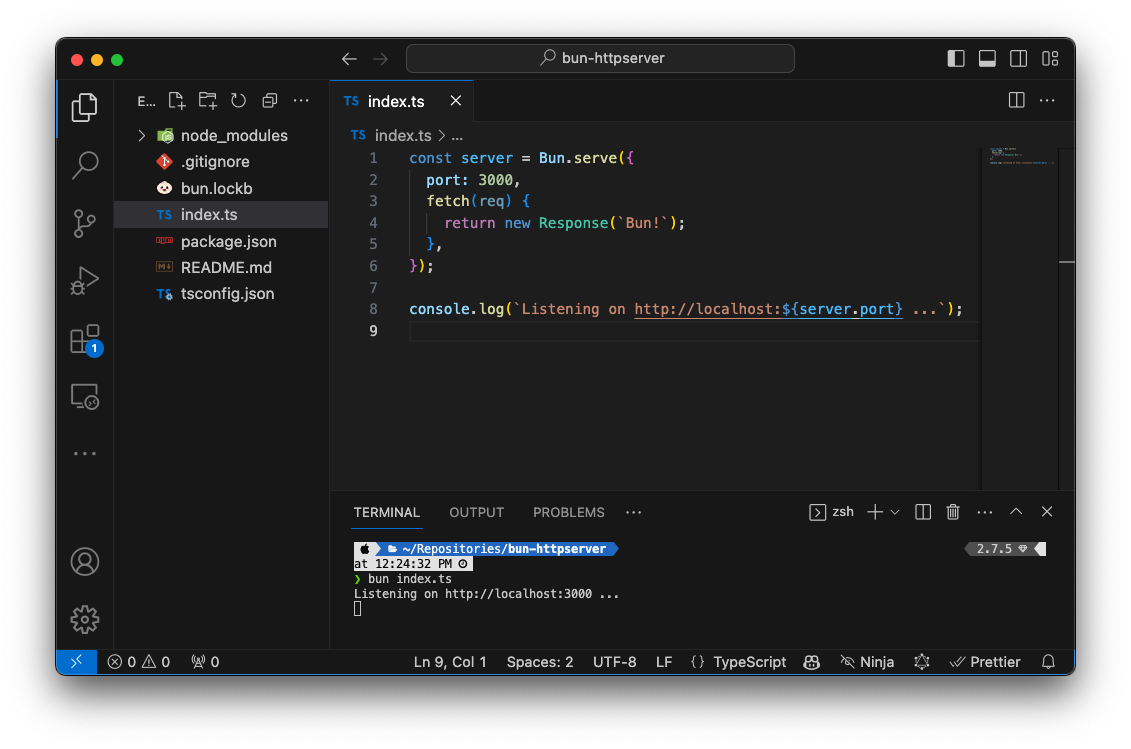Open the Source Control view

(x=84, y=223)
